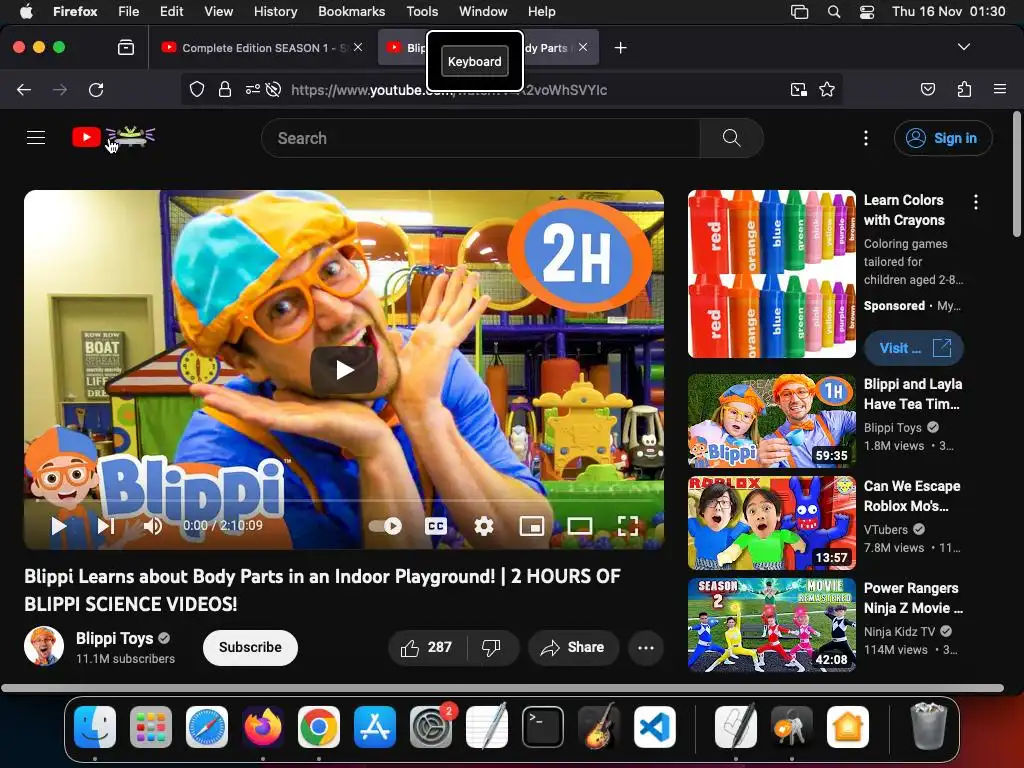Subscribe to Blippi Toys

(x=250, y=647)
